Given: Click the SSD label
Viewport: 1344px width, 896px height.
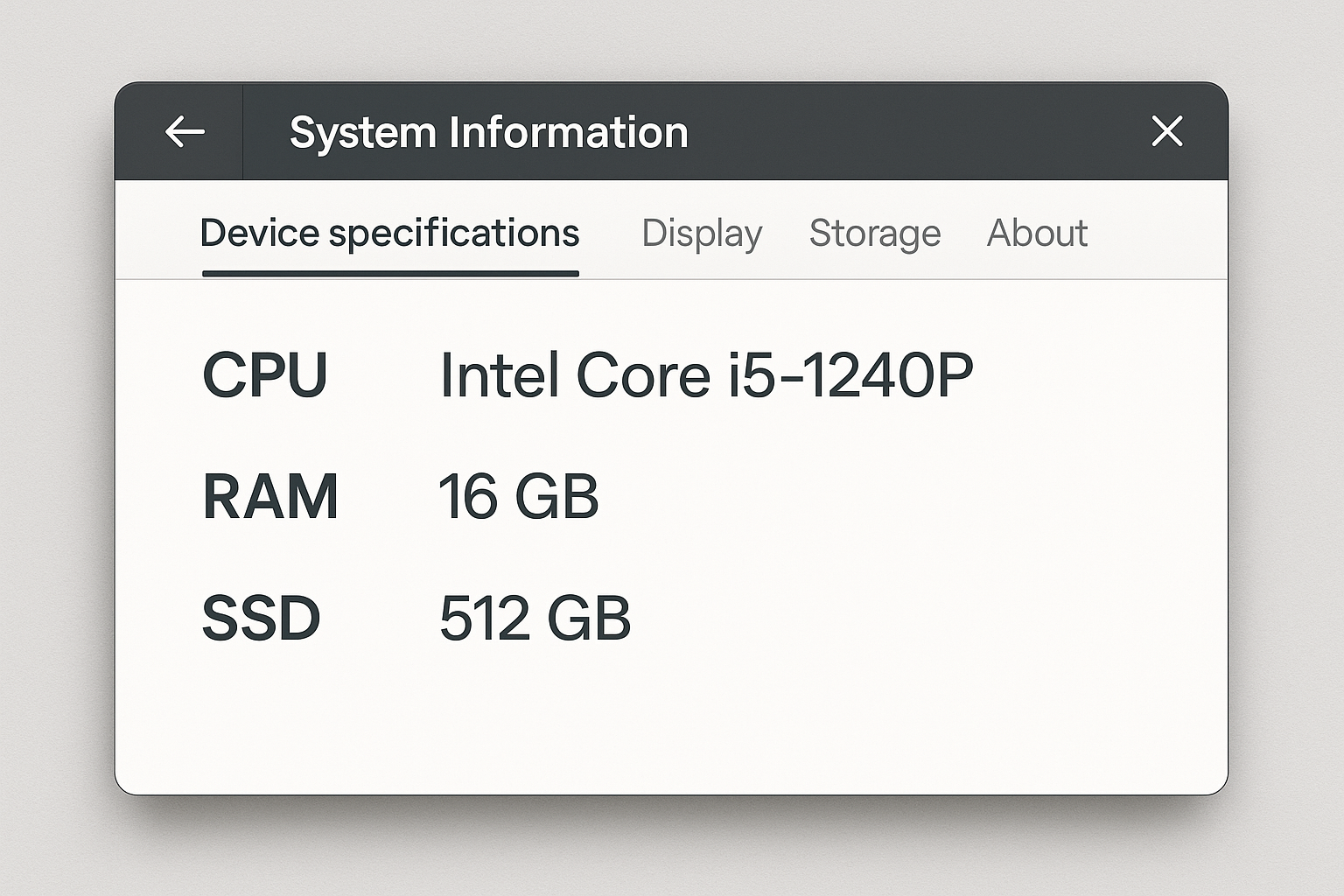Looking at the screenshot, I should [262, 619].
